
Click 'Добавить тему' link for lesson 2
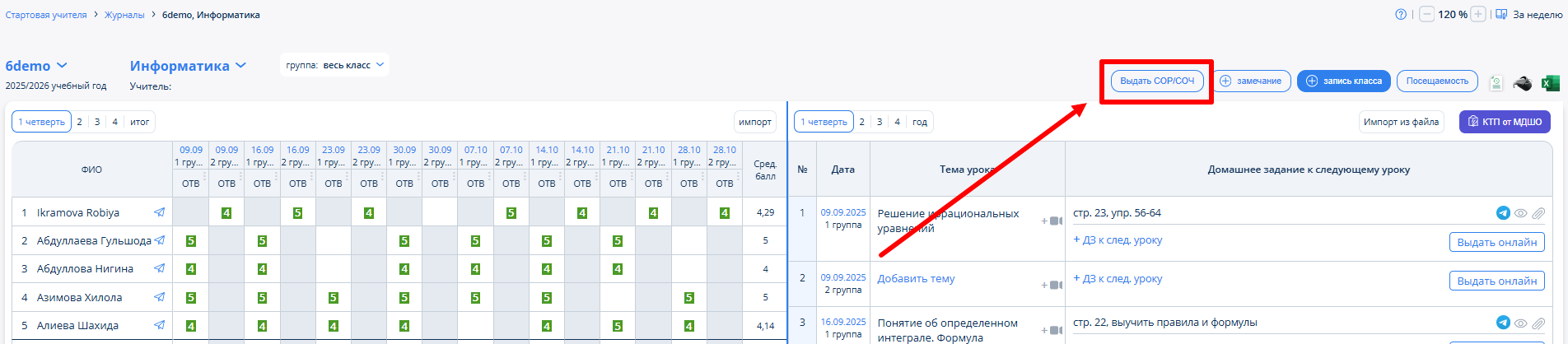click(916, 278)
